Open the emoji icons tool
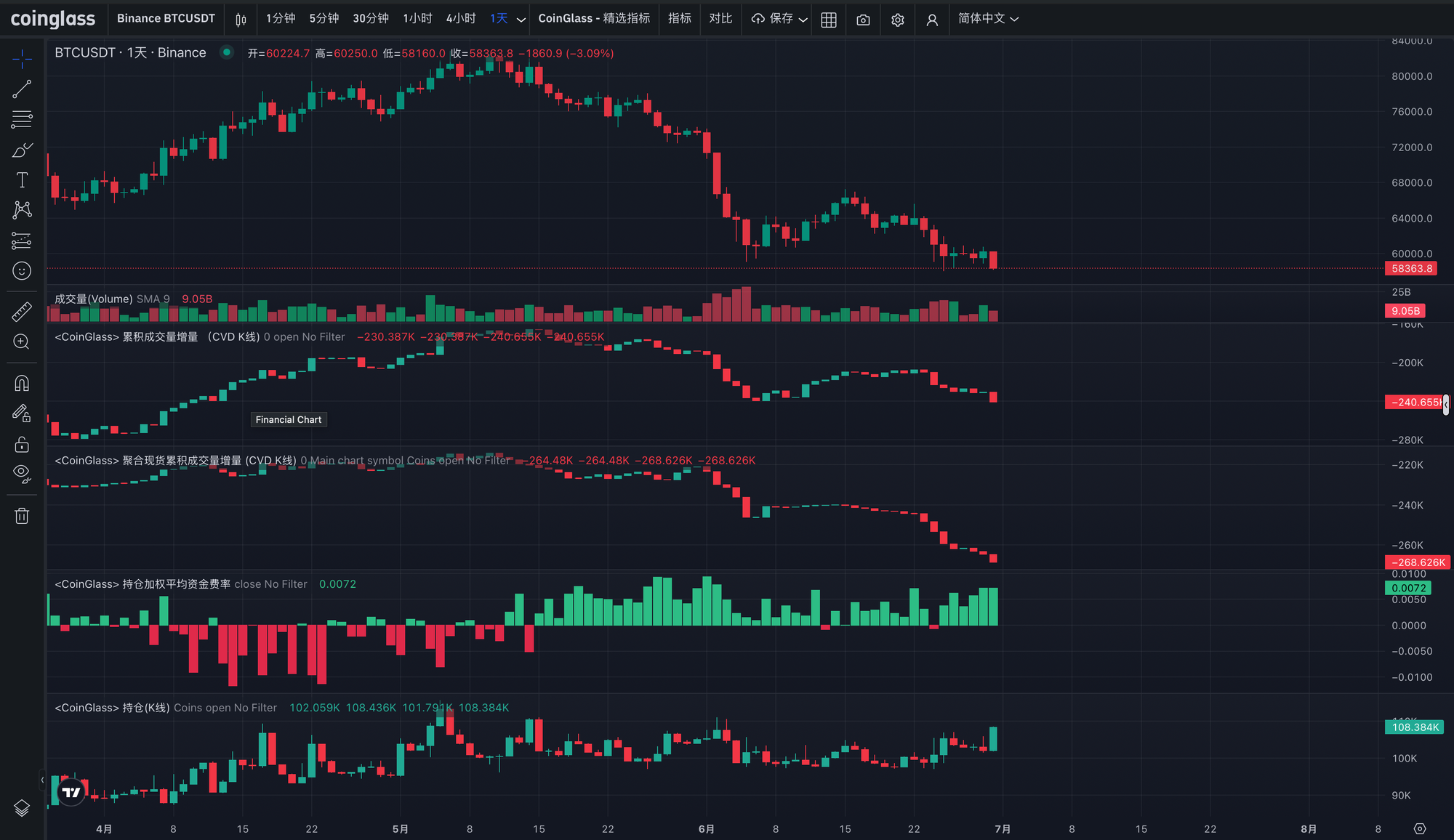 (22, 271)
